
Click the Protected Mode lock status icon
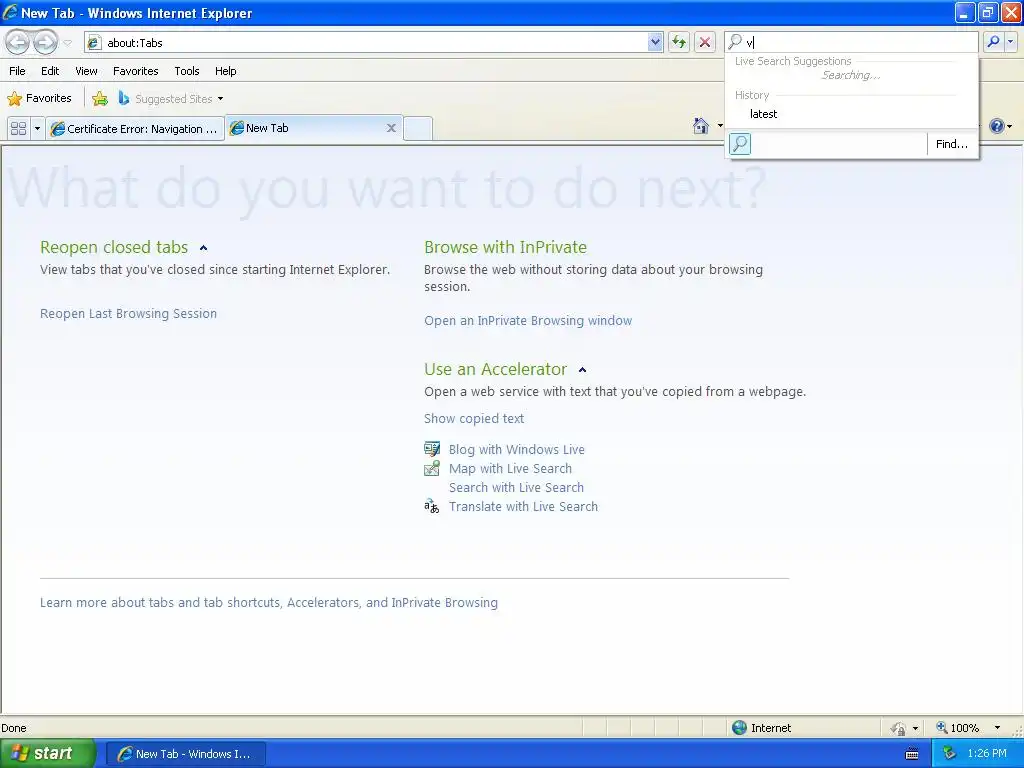[x=899, y=728]
